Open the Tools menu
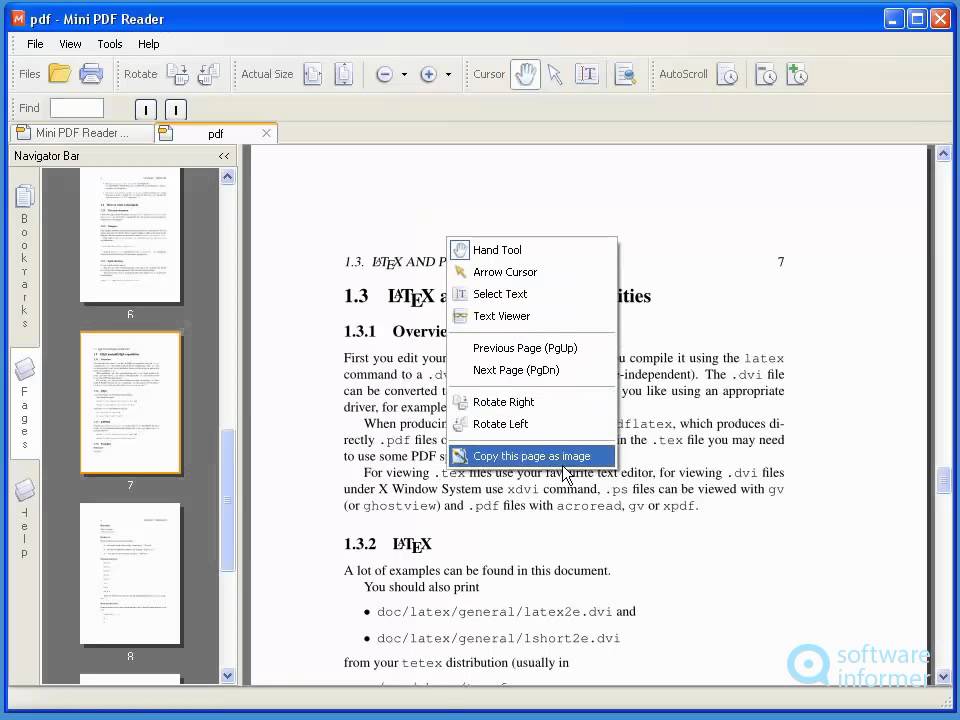Viewport: 960px width, 720px height. [110, 44]
